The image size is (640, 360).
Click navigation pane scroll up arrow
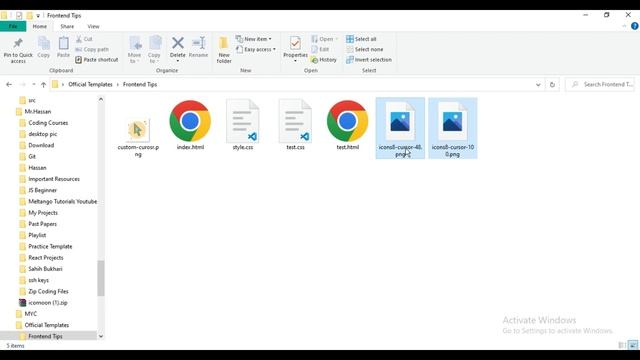point(101,99)
